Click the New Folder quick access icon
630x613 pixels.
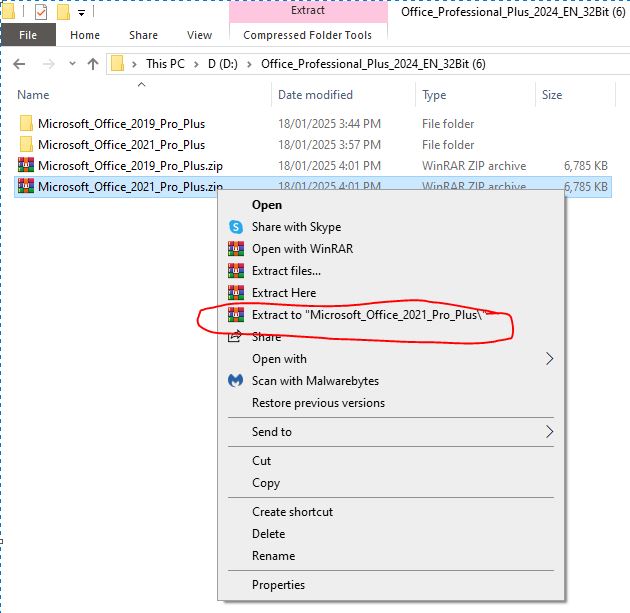pyautogui.click(x=63, y=12)
